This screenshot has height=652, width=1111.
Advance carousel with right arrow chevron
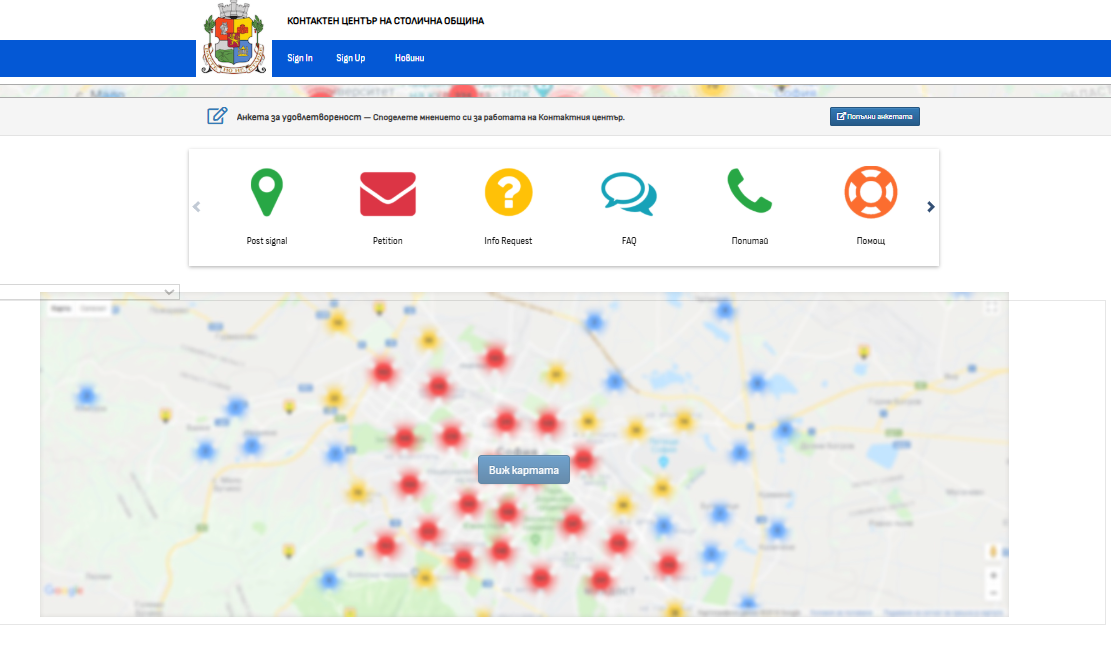930,207
